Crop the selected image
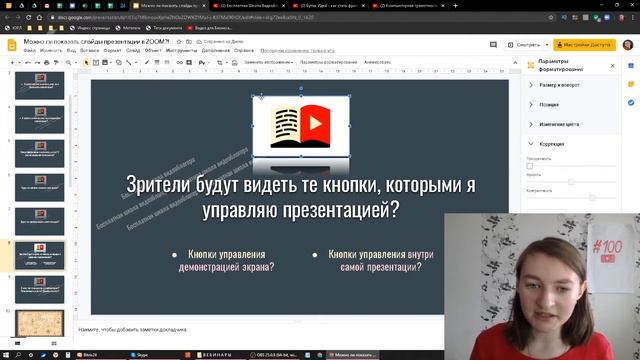Viewport: 640px width, 360px height. pos(220,62)
